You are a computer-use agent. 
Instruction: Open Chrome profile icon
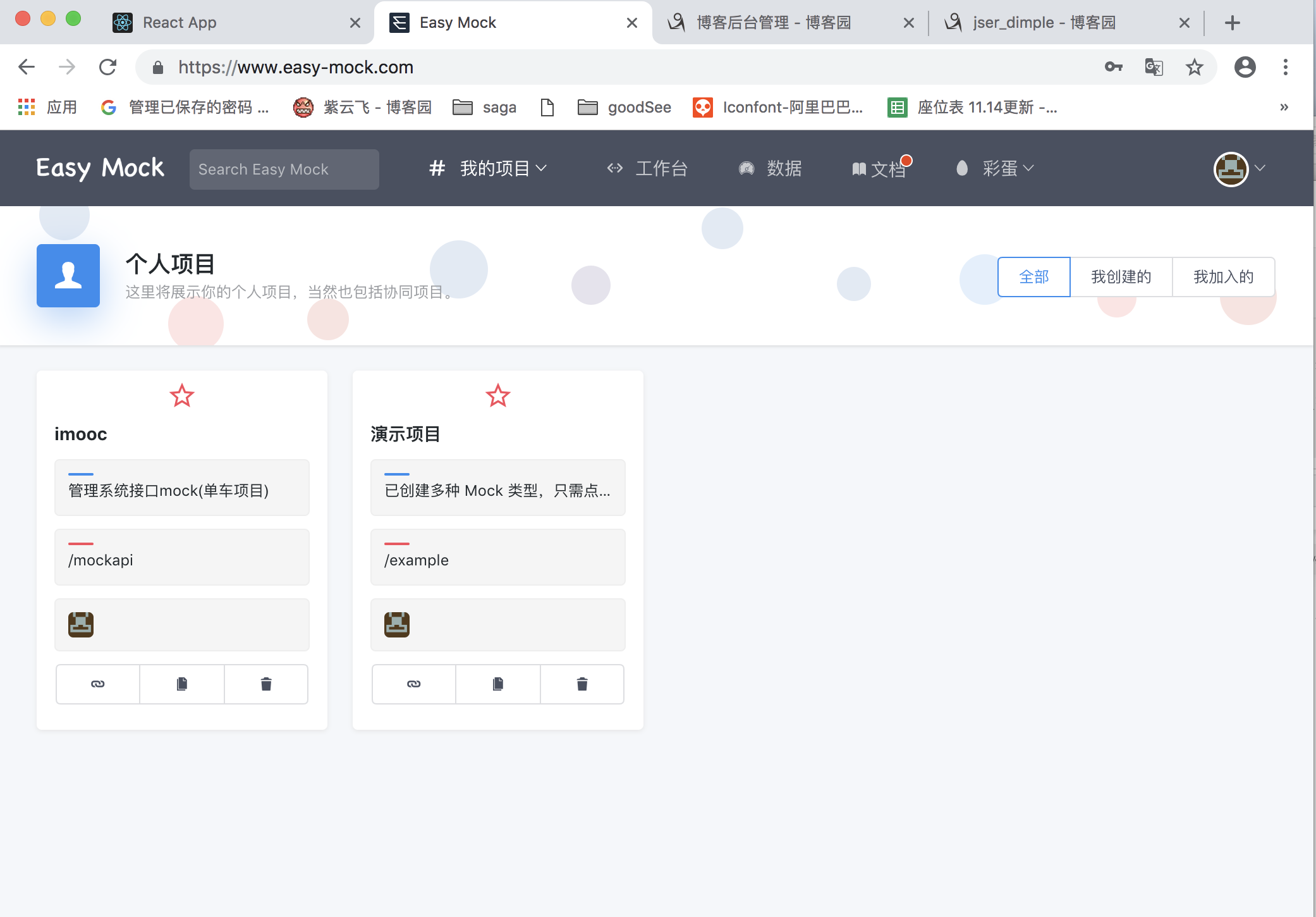1245,67
